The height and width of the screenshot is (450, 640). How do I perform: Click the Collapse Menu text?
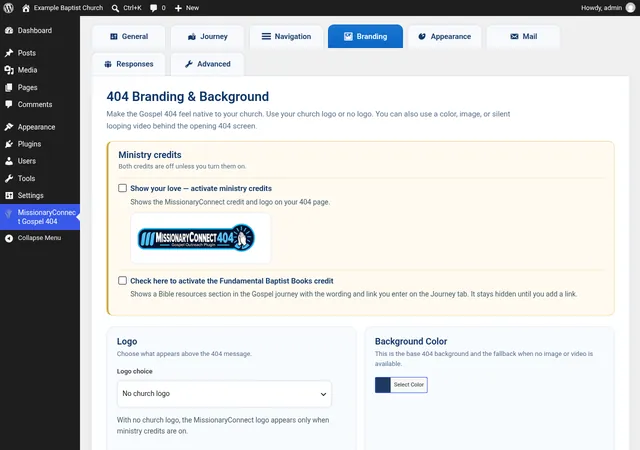39,238
